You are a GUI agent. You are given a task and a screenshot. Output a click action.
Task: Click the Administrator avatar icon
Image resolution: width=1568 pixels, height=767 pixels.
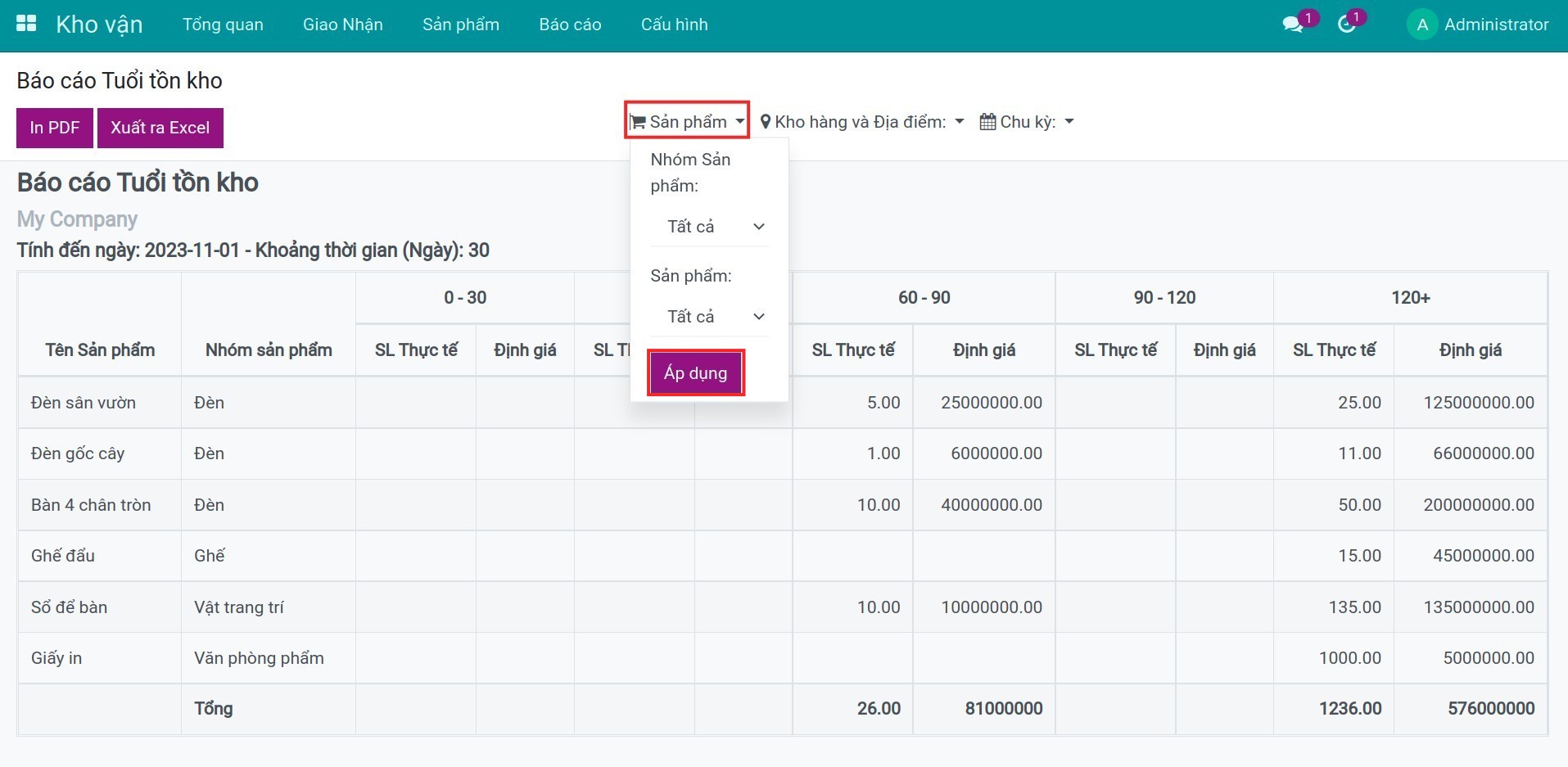pyautogui.click(x=1422, y=25)
